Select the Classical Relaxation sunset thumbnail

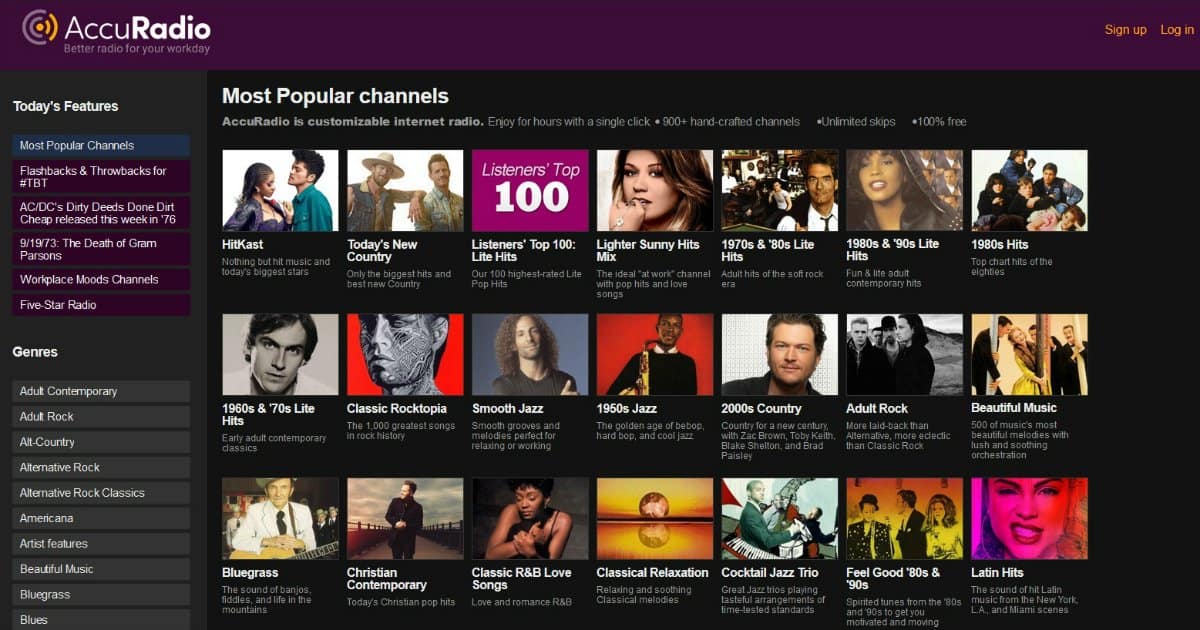point(655,518)
